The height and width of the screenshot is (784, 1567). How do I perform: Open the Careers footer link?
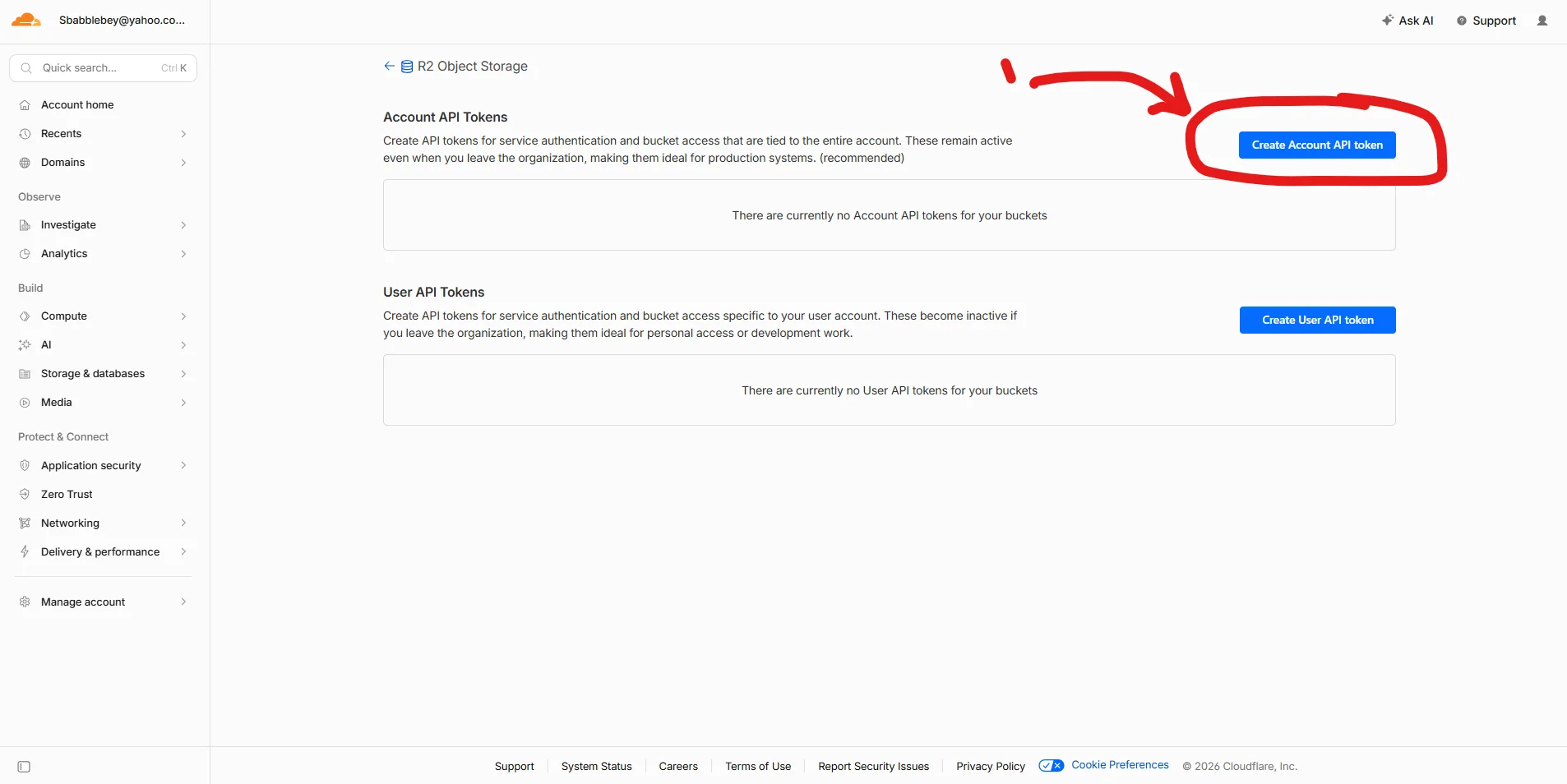coord(678,766)
